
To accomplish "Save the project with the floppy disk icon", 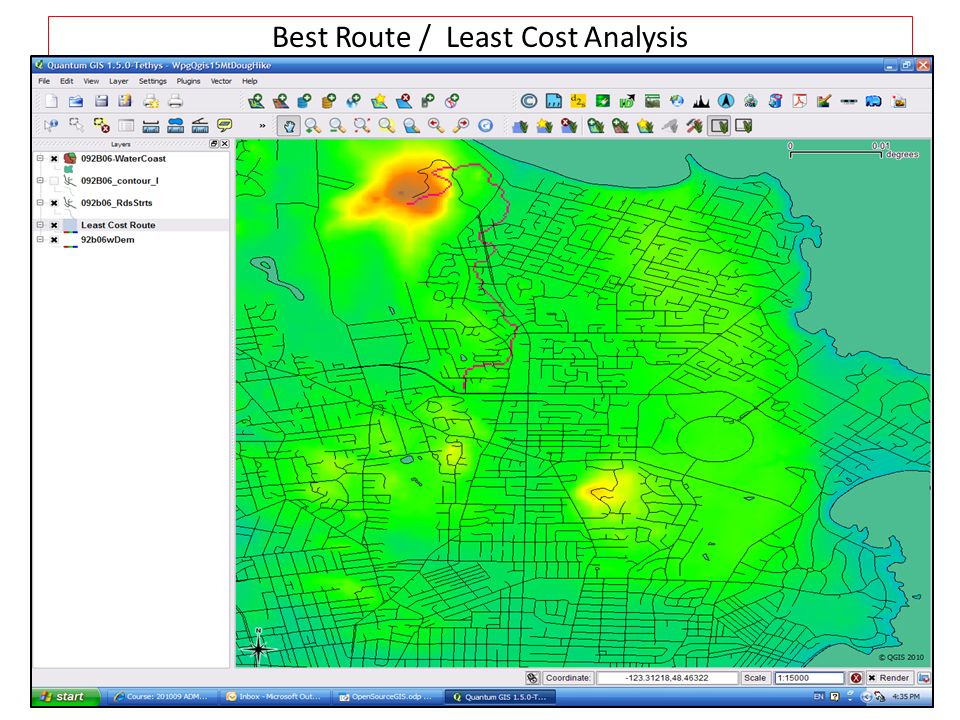I will 101,101.
